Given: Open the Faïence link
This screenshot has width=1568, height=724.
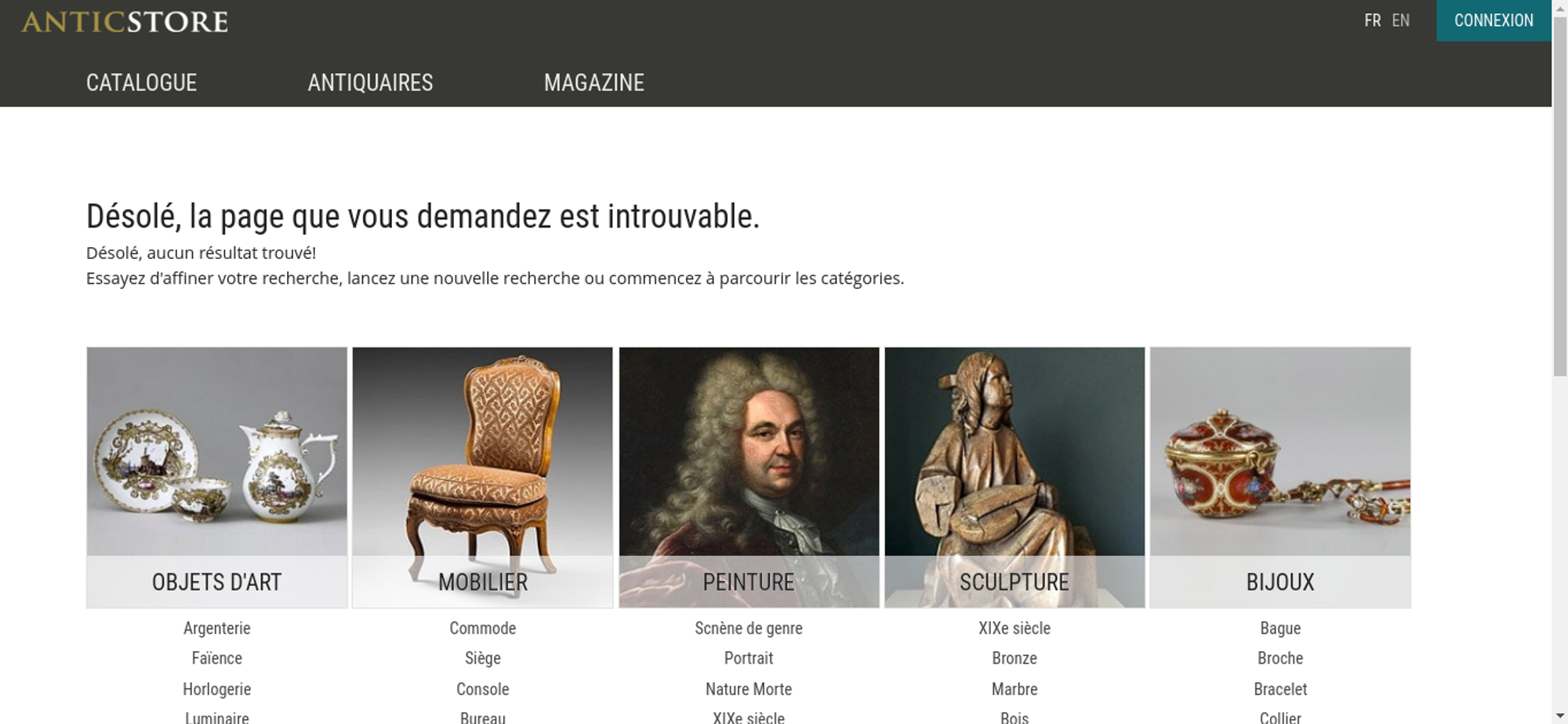Looking at the screenshot, I should click(216, 658).
